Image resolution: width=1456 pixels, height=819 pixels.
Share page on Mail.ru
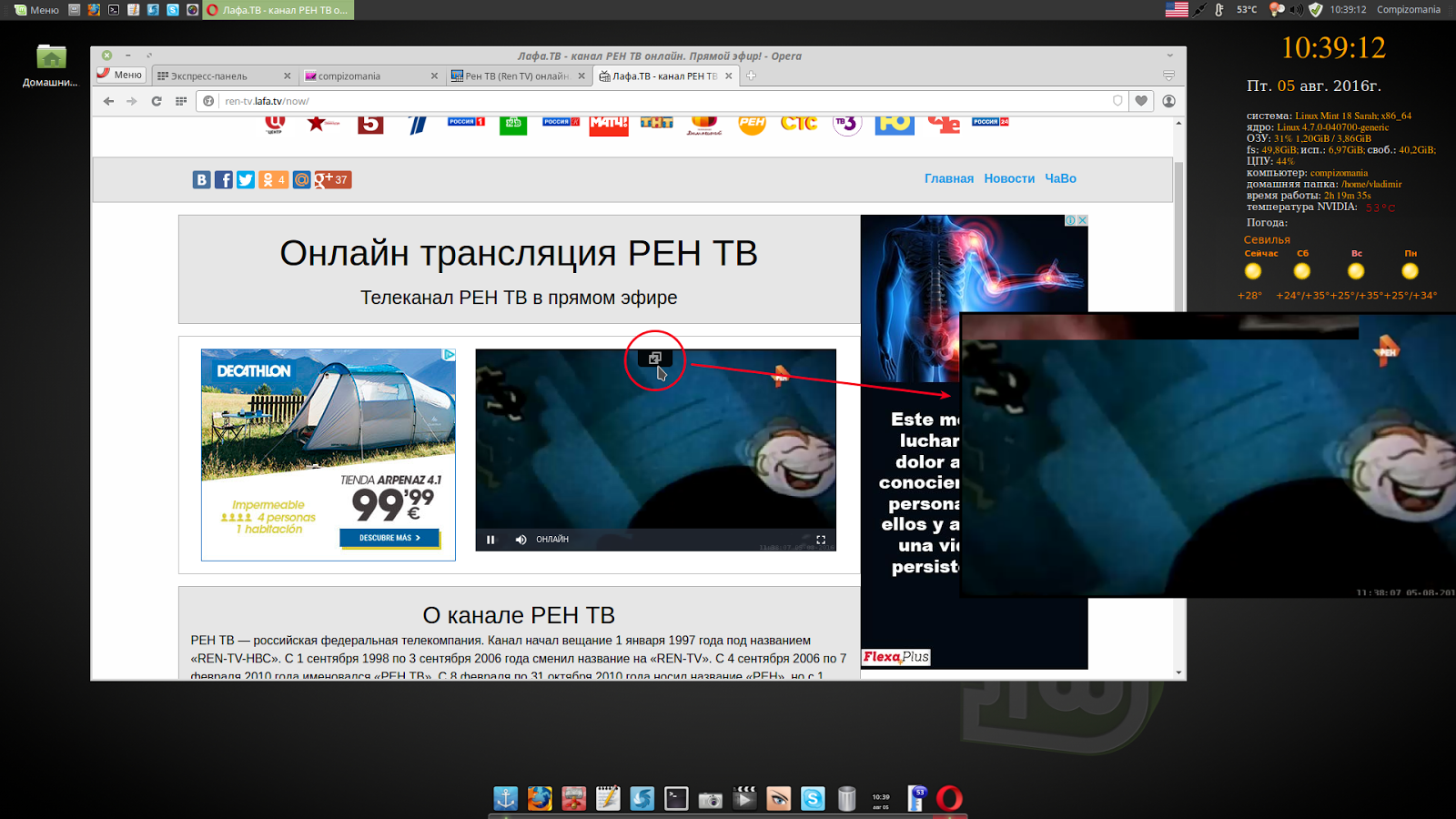pyautogui.click(x=302, y=180)
